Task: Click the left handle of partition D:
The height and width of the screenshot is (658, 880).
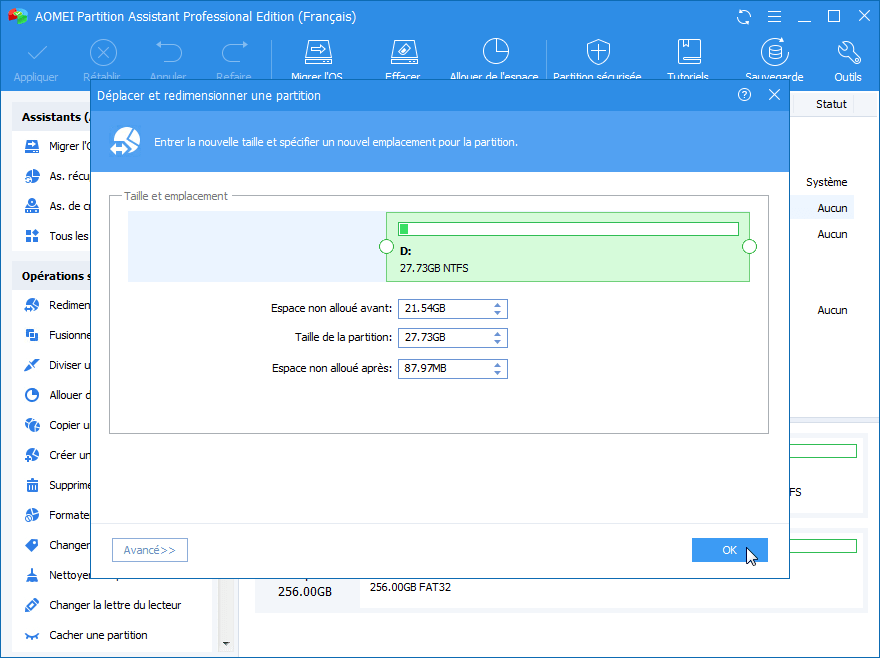Action: tap(386, 246)
